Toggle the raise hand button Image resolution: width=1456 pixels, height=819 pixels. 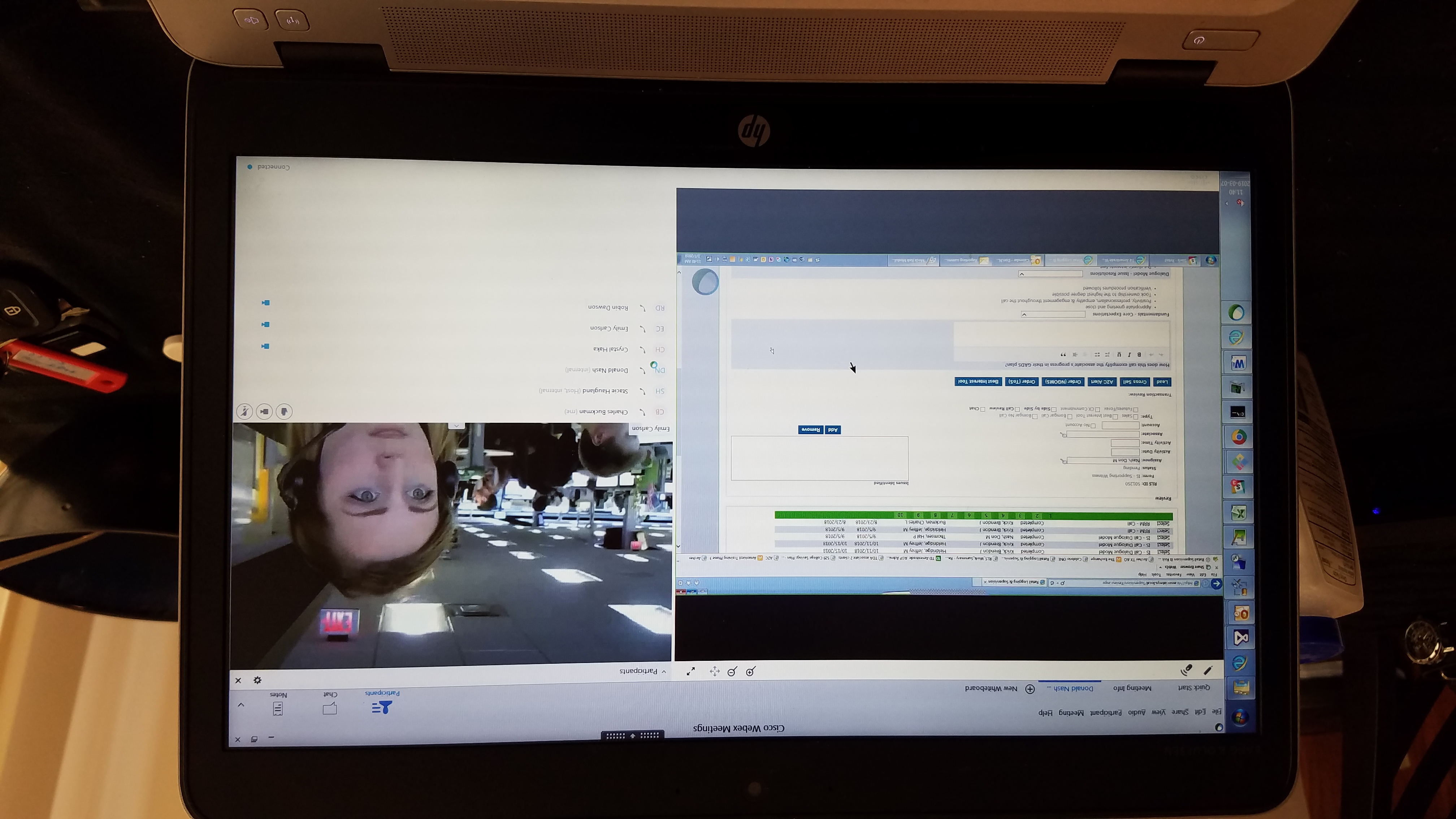[x=284, y=411]
